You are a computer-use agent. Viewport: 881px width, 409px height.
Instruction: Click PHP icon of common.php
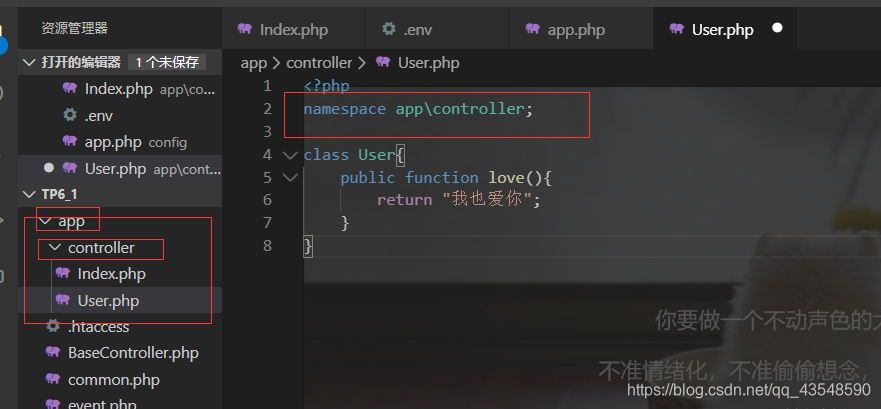coord(53,379)
